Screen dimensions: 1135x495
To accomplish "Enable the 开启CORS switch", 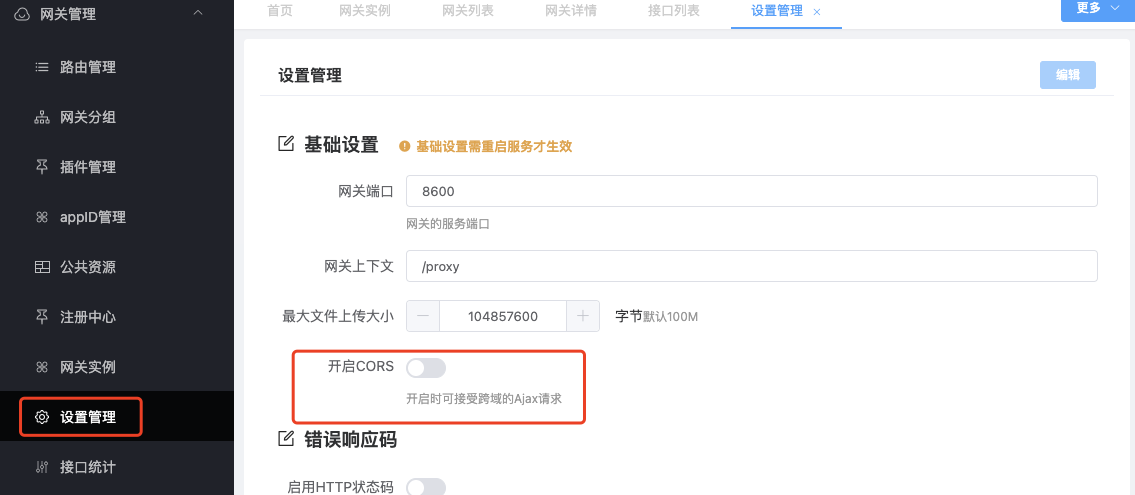I will [x=426, y=368].
